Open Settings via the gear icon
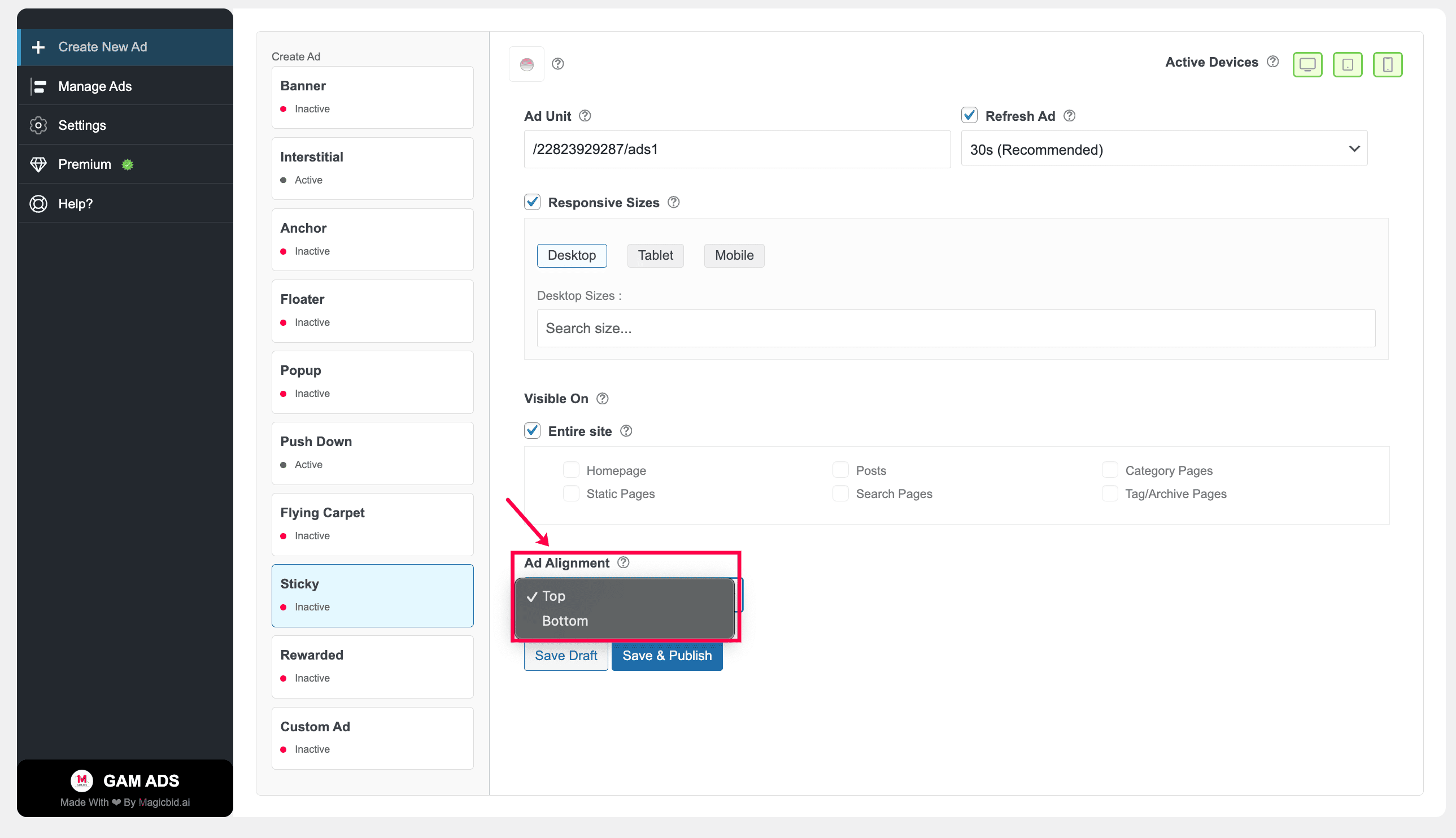 [x=38, y=125]
